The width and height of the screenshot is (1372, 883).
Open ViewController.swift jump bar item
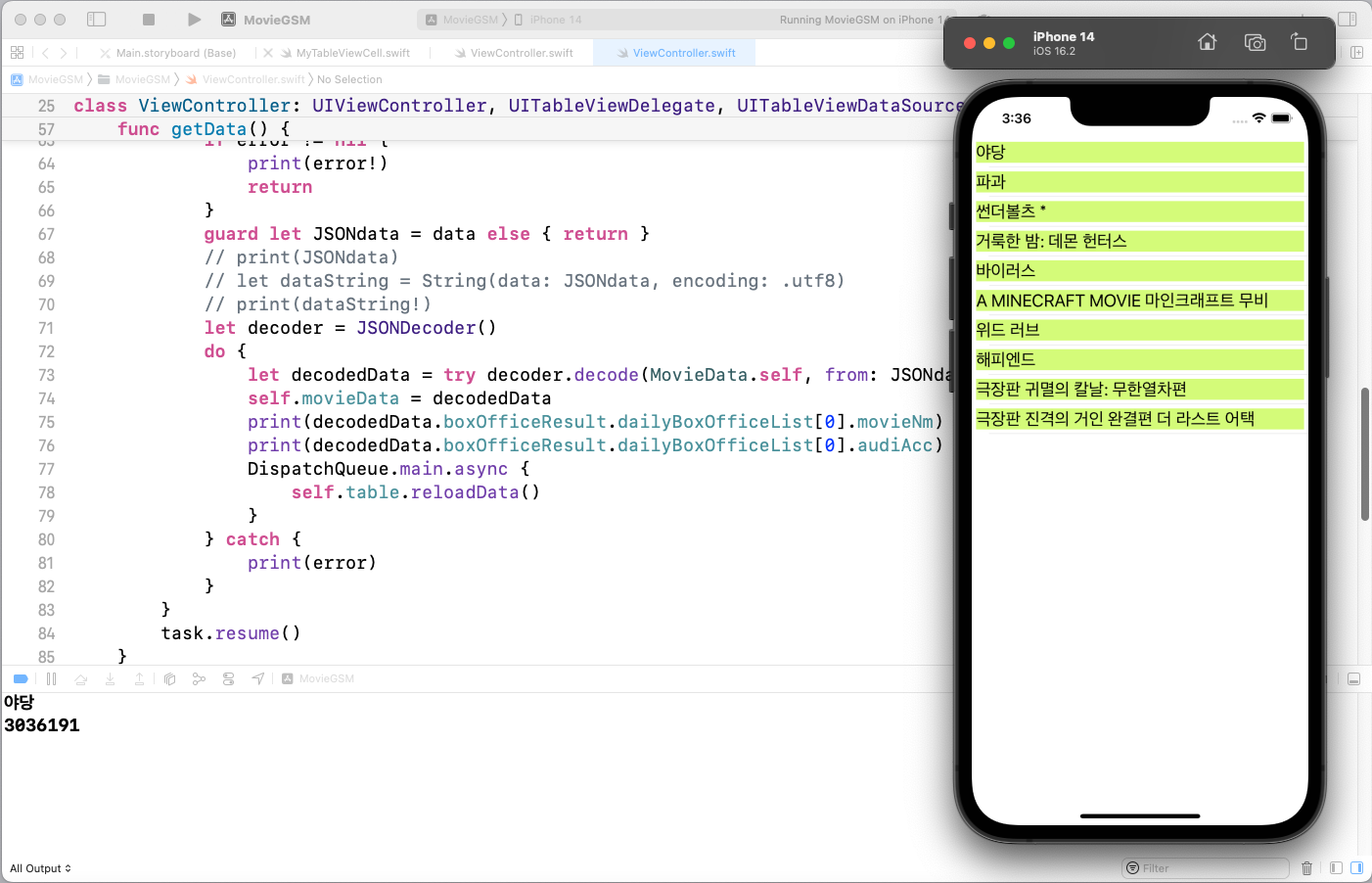246,79
